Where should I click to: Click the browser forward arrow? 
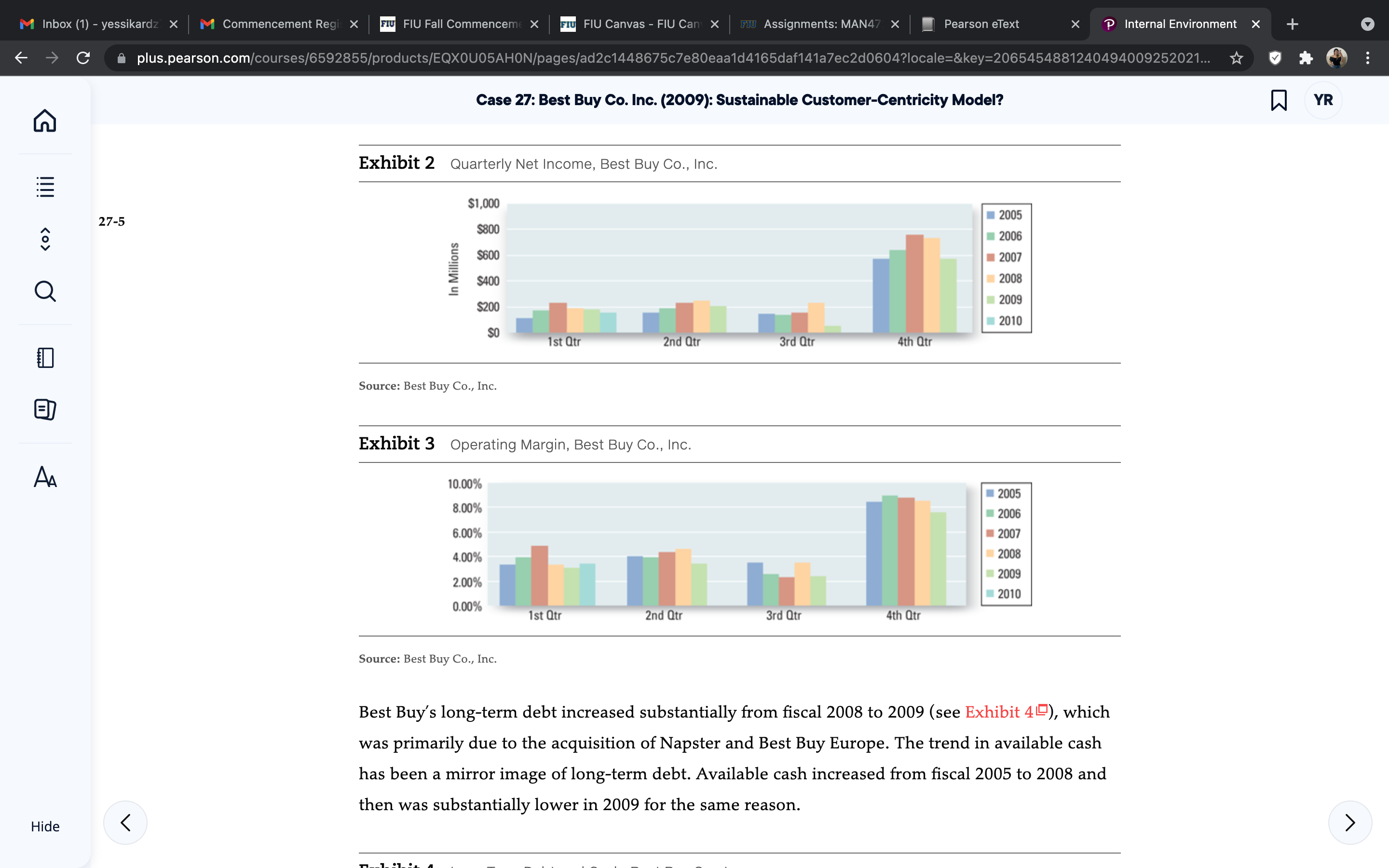pos(52,58)
